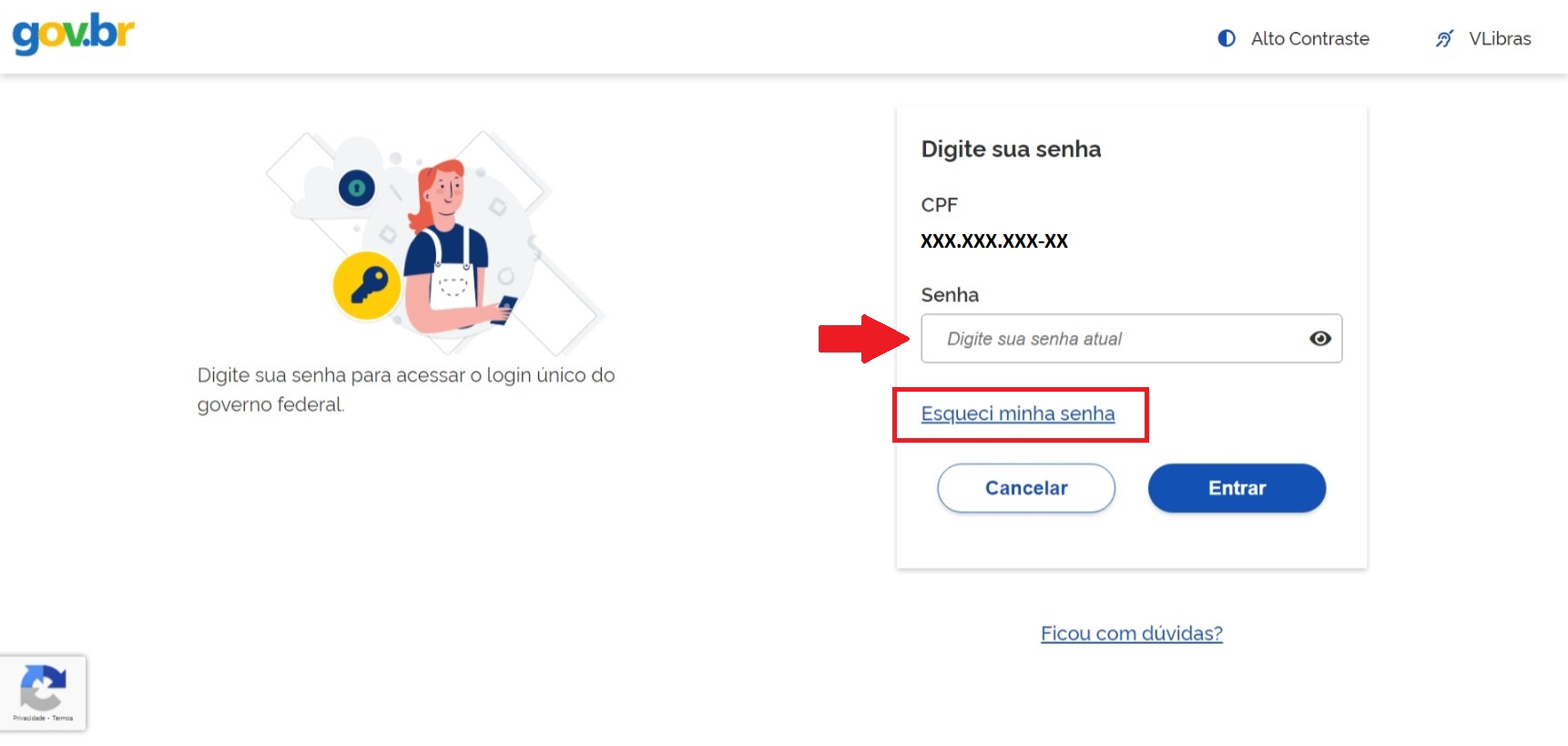Open the 'Ficou com dúvidas?' help link
Image resolution: width=1568 pixels, height=746 pixels.
point(1131,632)
